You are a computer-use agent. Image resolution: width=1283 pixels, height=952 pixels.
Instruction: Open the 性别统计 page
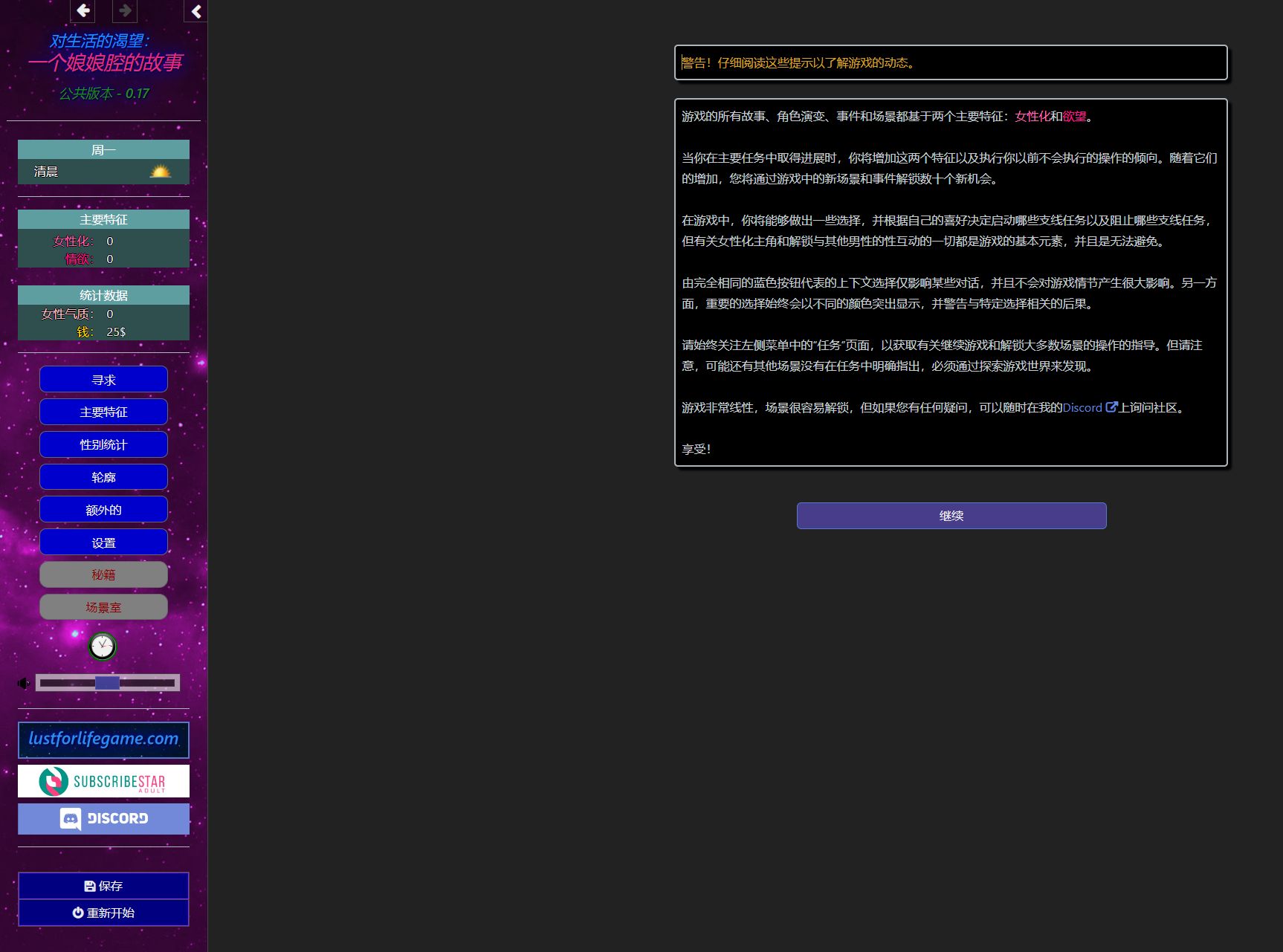pos(103,444)
